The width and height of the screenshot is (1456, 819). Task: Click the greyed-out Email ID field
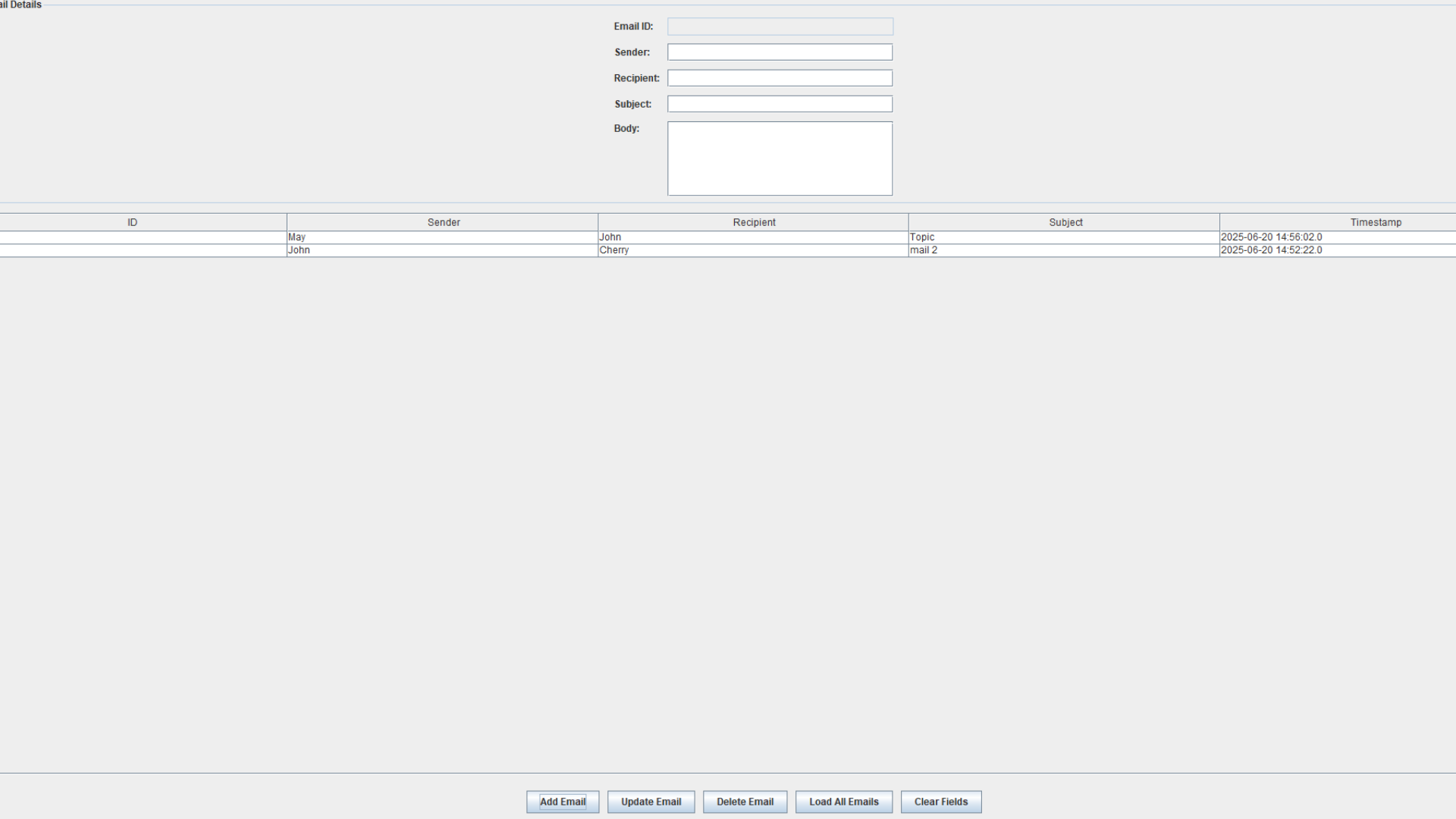tap(780, 27)
